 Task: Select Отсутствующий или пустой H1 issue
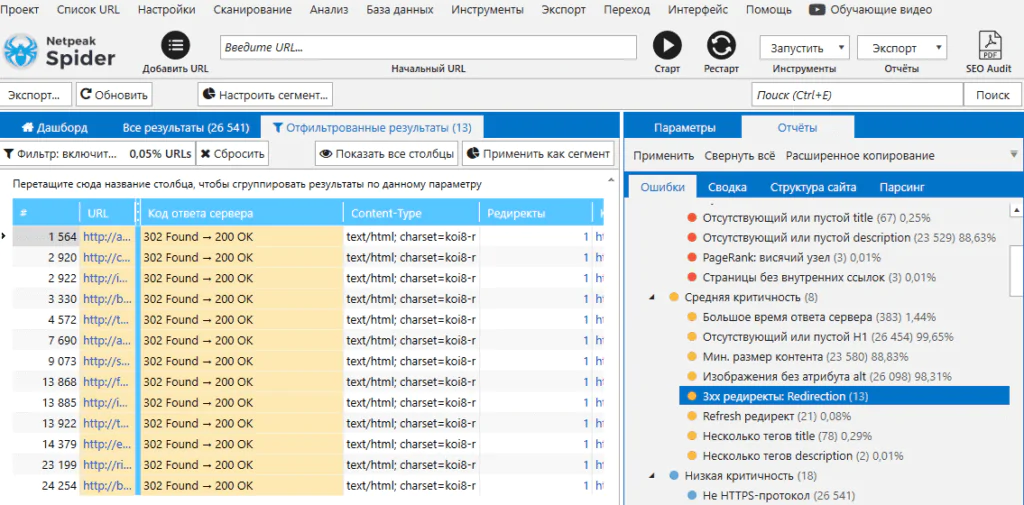tap(827, 337)
